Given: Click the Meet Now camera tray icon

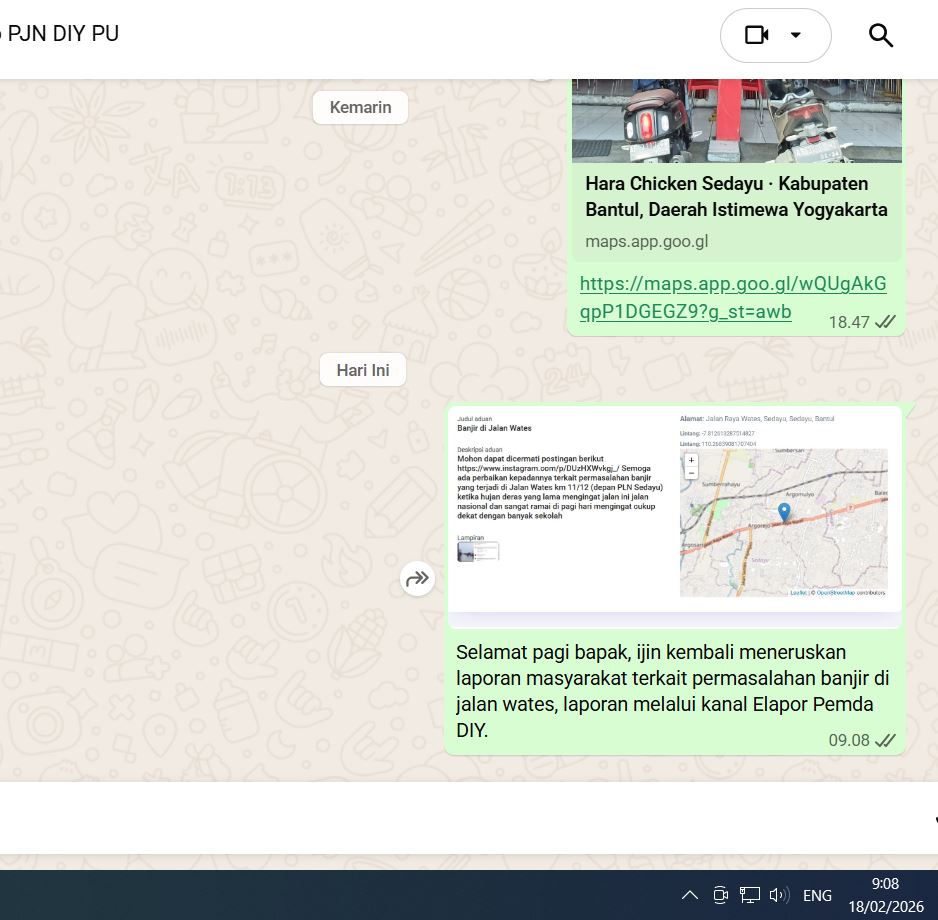Looking at the screenshot, I should [x=720, y=895].
